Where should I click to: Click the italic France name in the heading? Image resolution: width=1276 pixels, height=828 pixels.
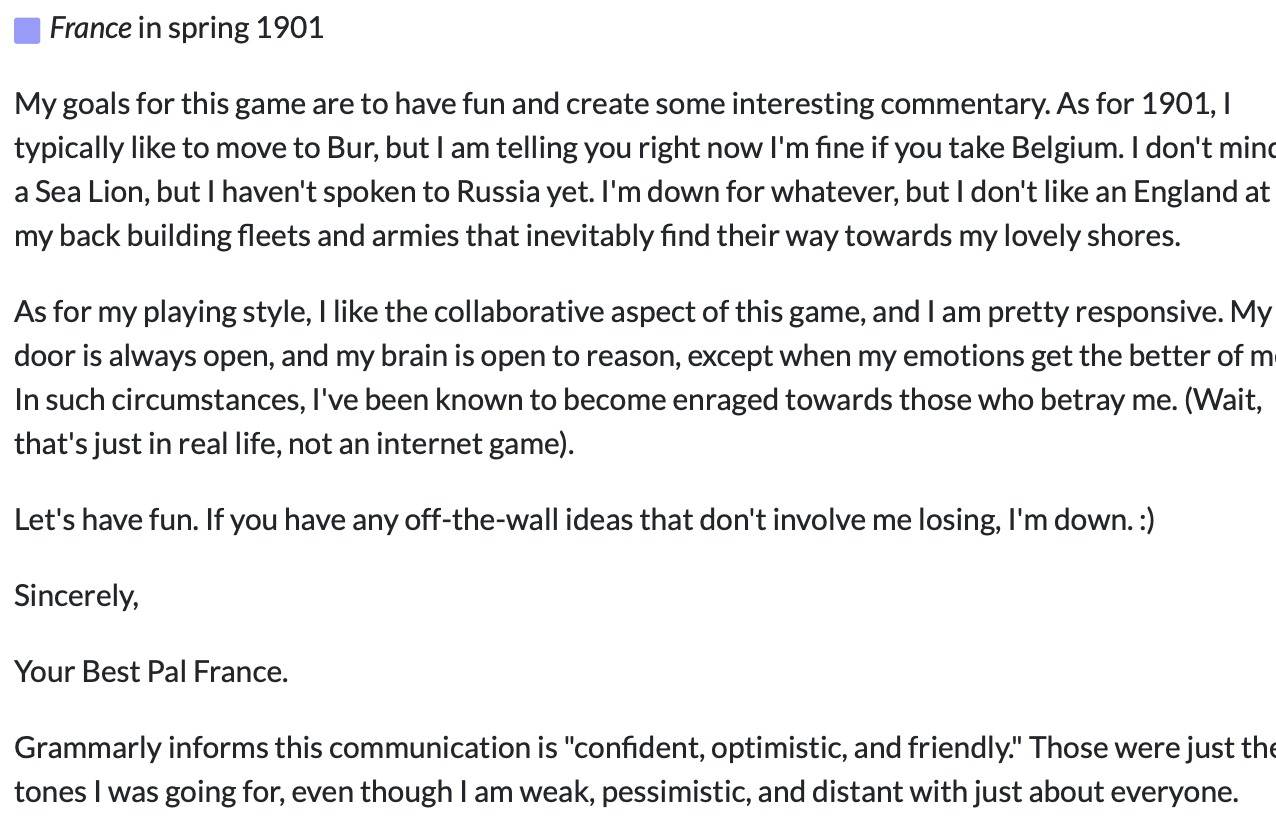90,28
